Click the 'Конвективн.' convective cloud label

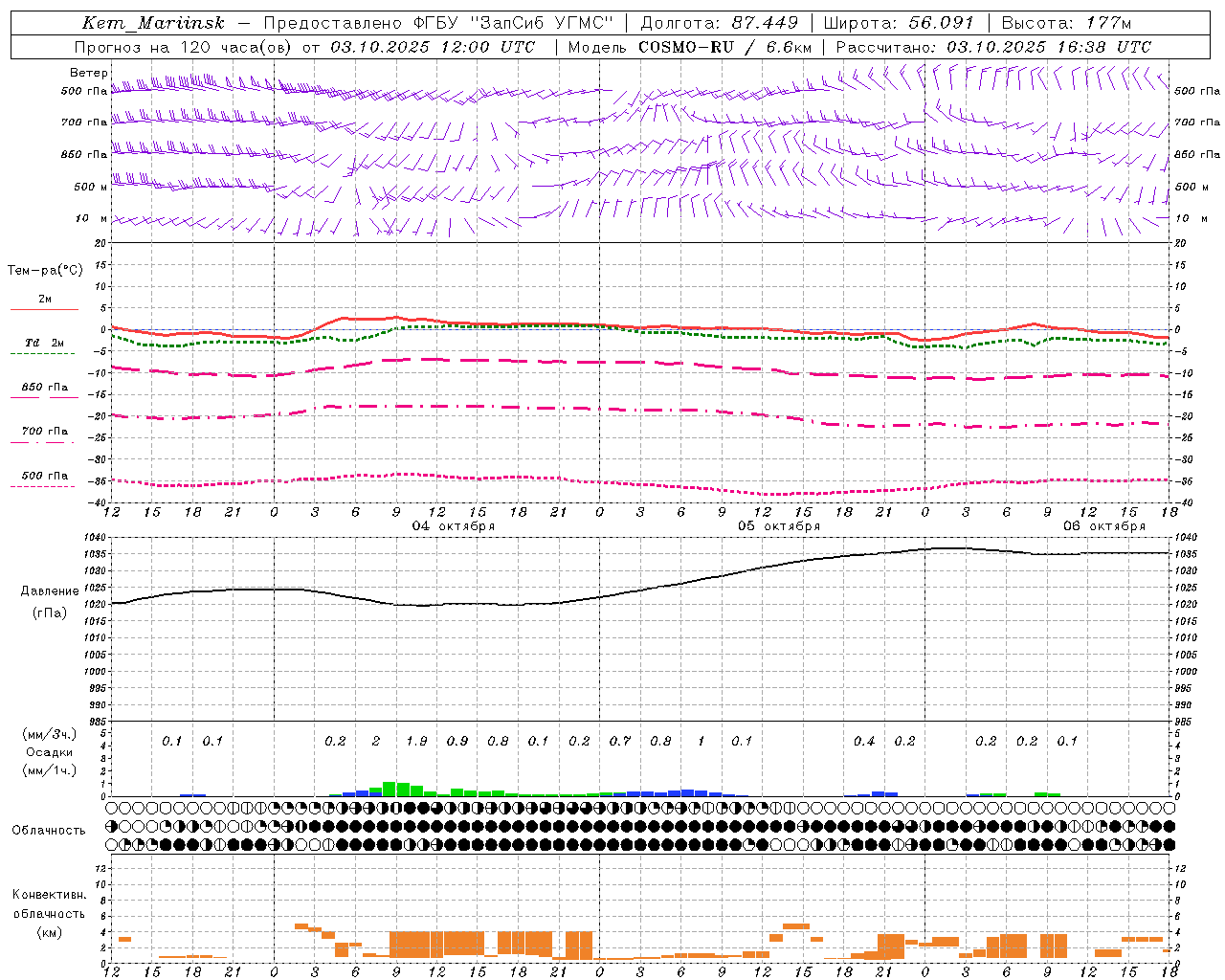tap(50, 895)
